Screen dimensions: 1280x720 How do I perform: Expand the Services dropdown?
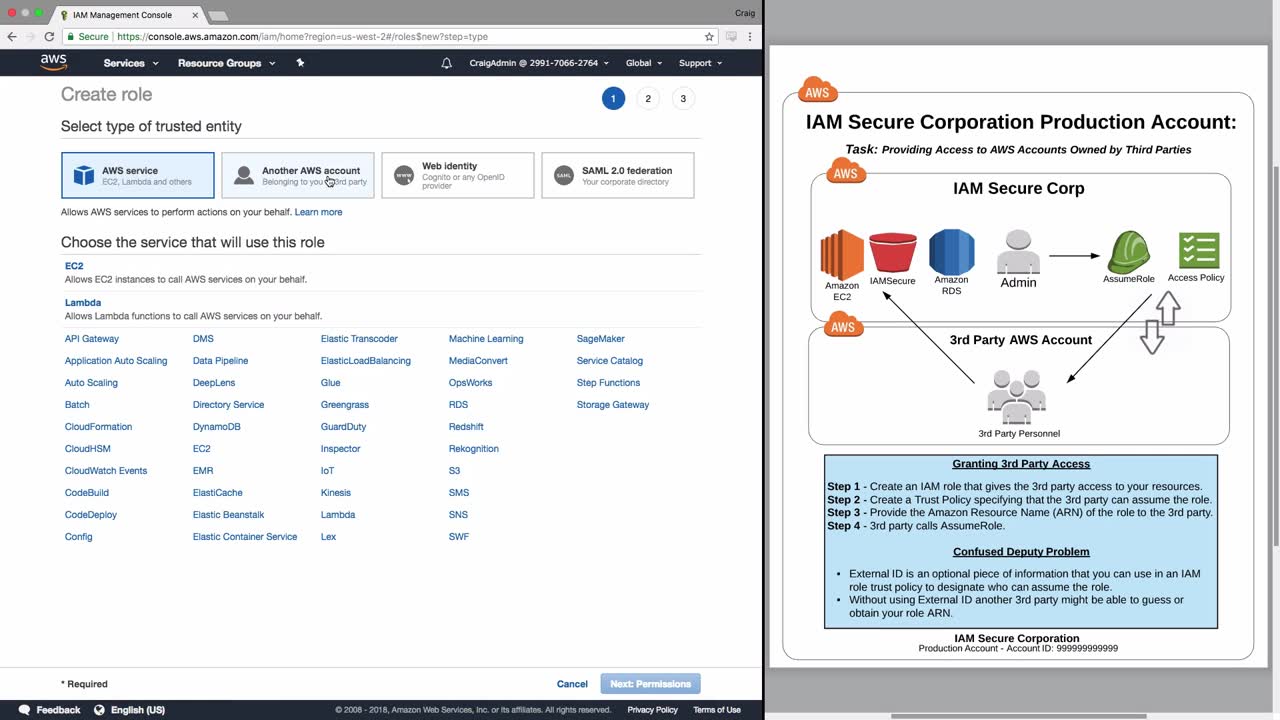(131, 63)
